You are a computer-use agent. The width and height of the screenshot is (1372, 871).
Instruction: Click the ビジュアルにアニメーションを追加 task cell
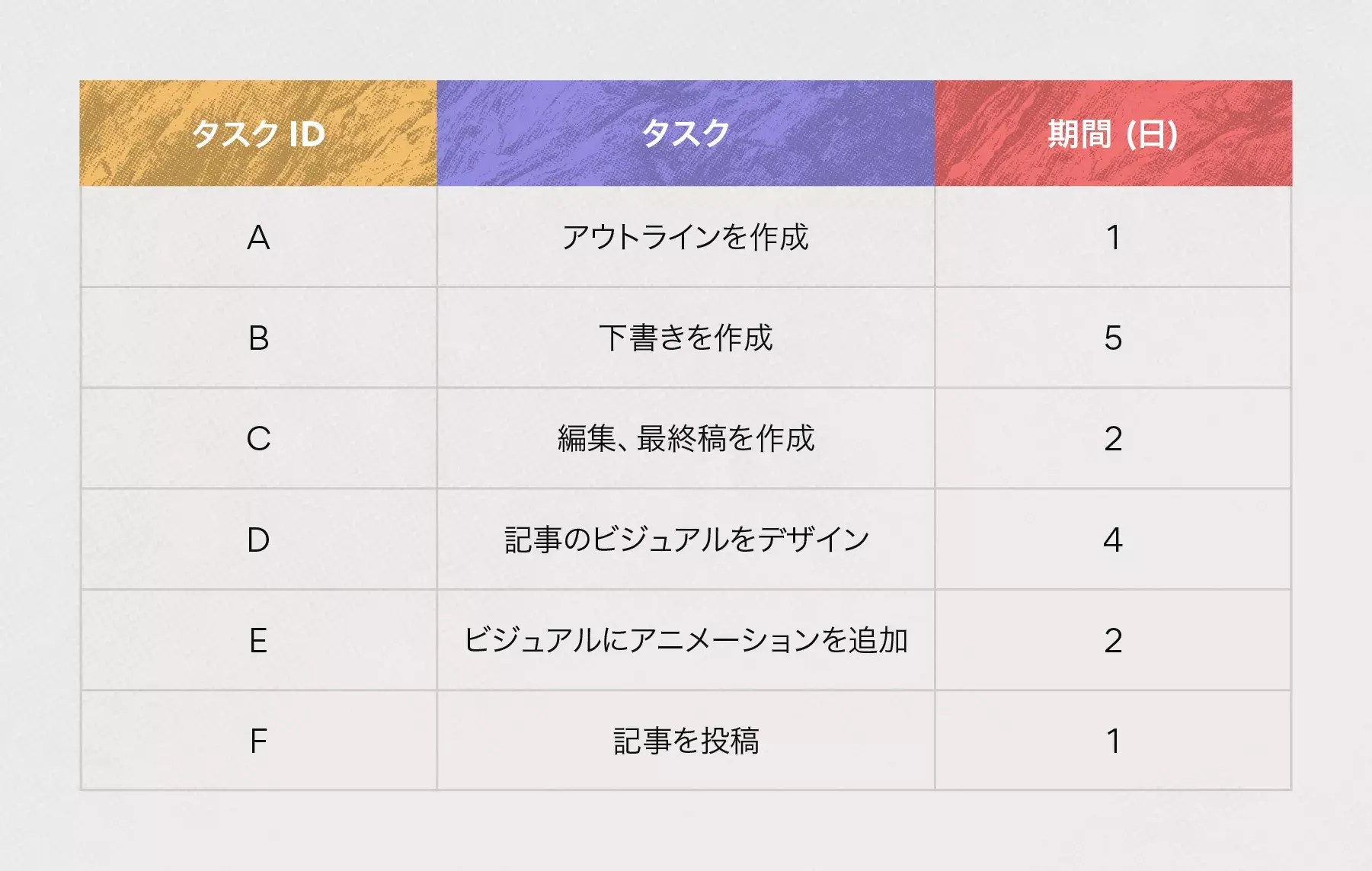[686, 640]
